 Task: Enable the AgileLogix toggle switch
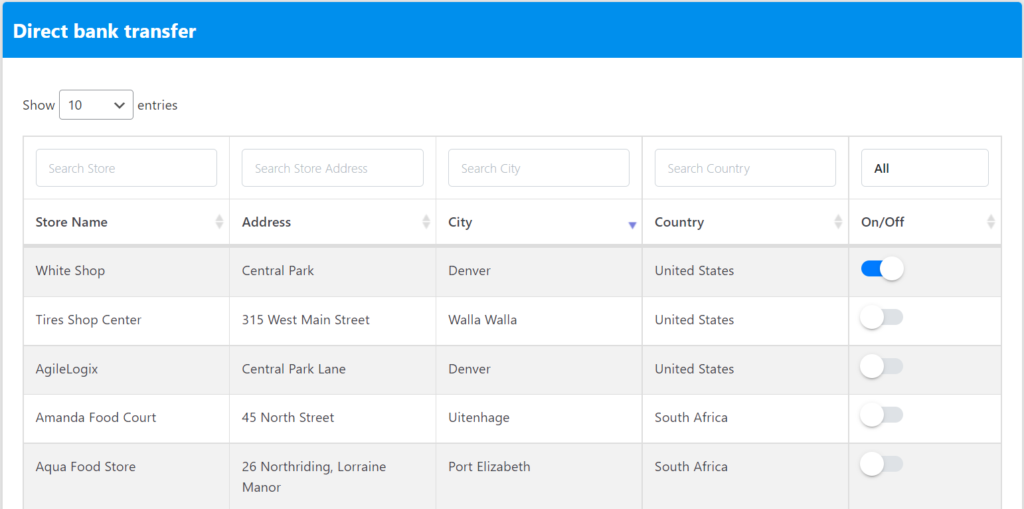tap(882, 367)
